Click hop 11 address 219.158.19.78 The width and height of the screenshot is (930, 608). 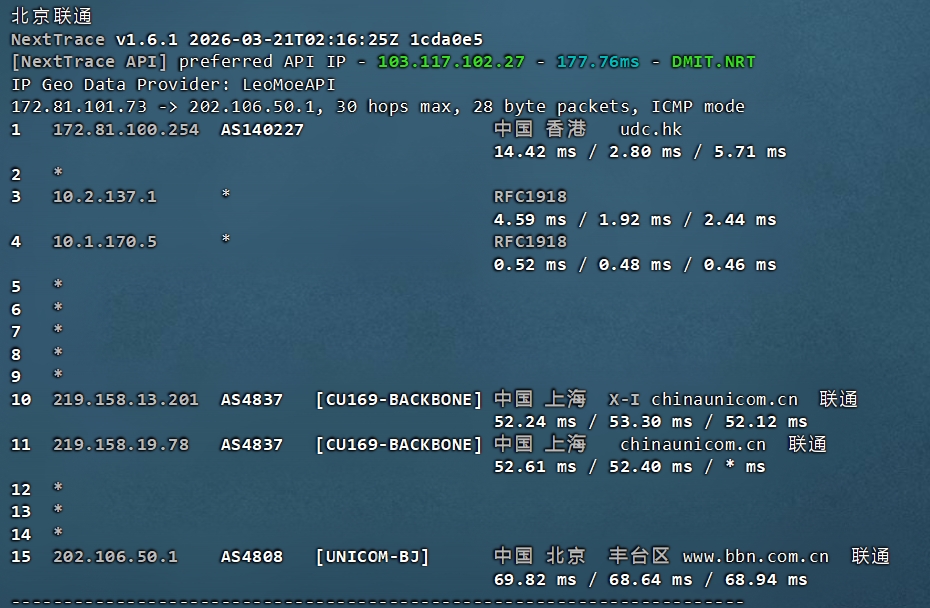point(120,445)
